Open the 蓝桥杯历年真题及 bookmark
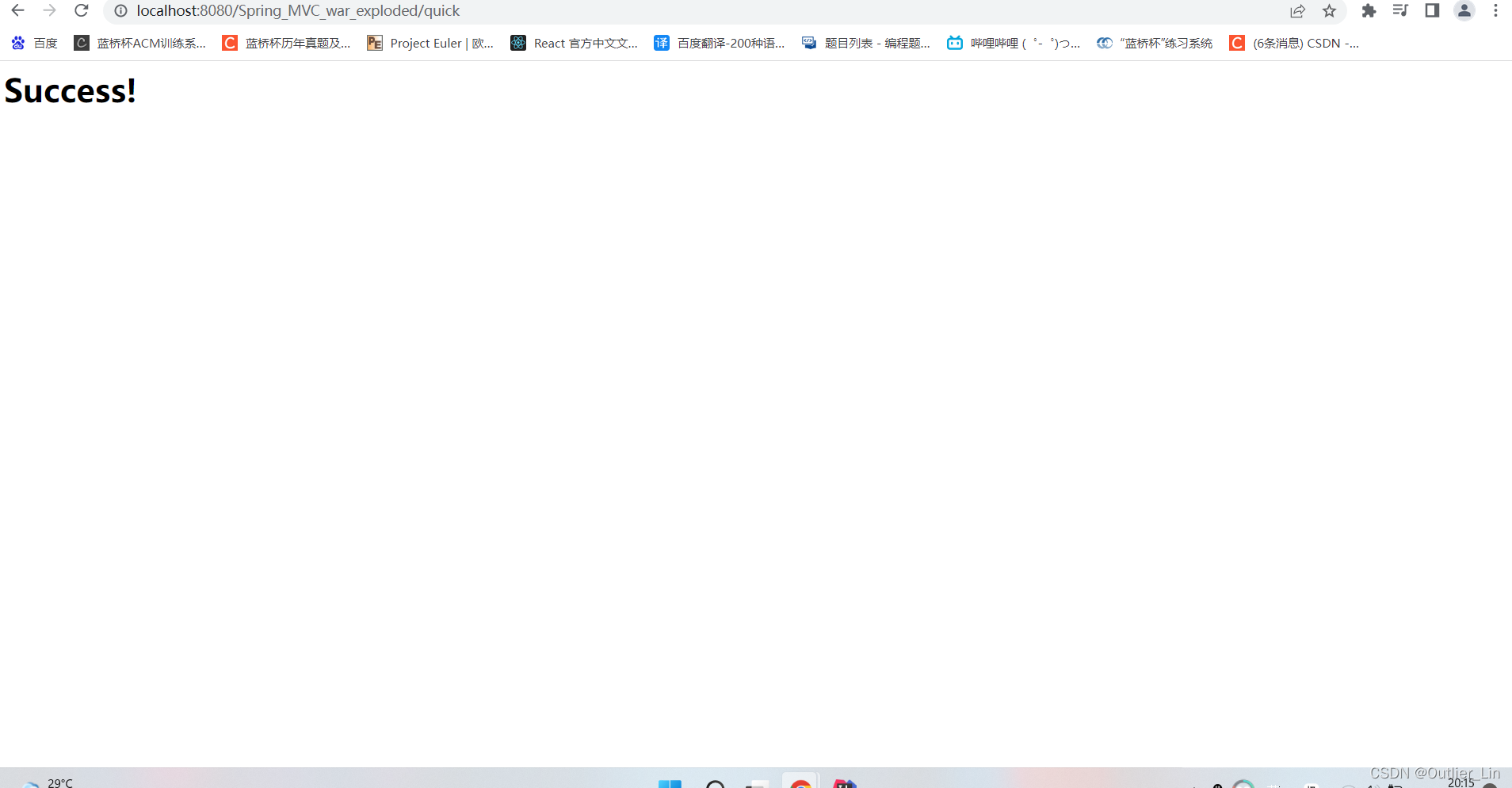 tap(286, 44)
